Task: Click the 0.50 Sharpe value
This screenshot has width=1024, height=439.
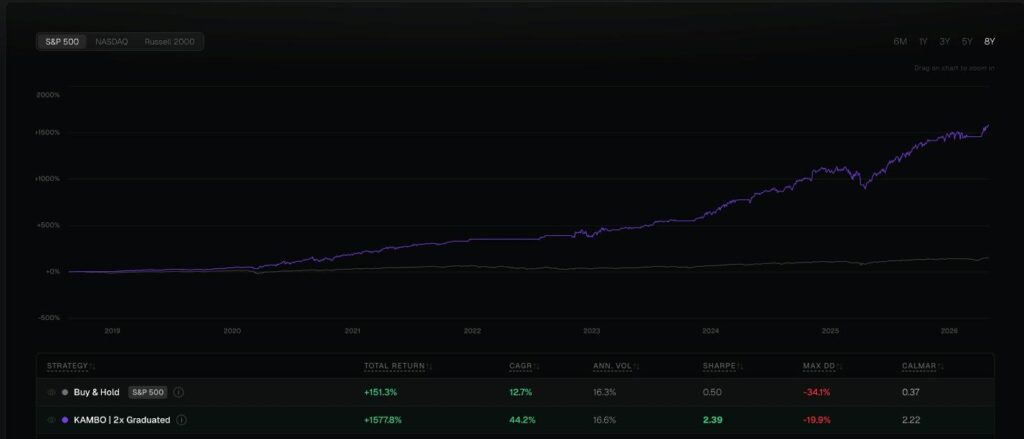Action: click(712, 393)
